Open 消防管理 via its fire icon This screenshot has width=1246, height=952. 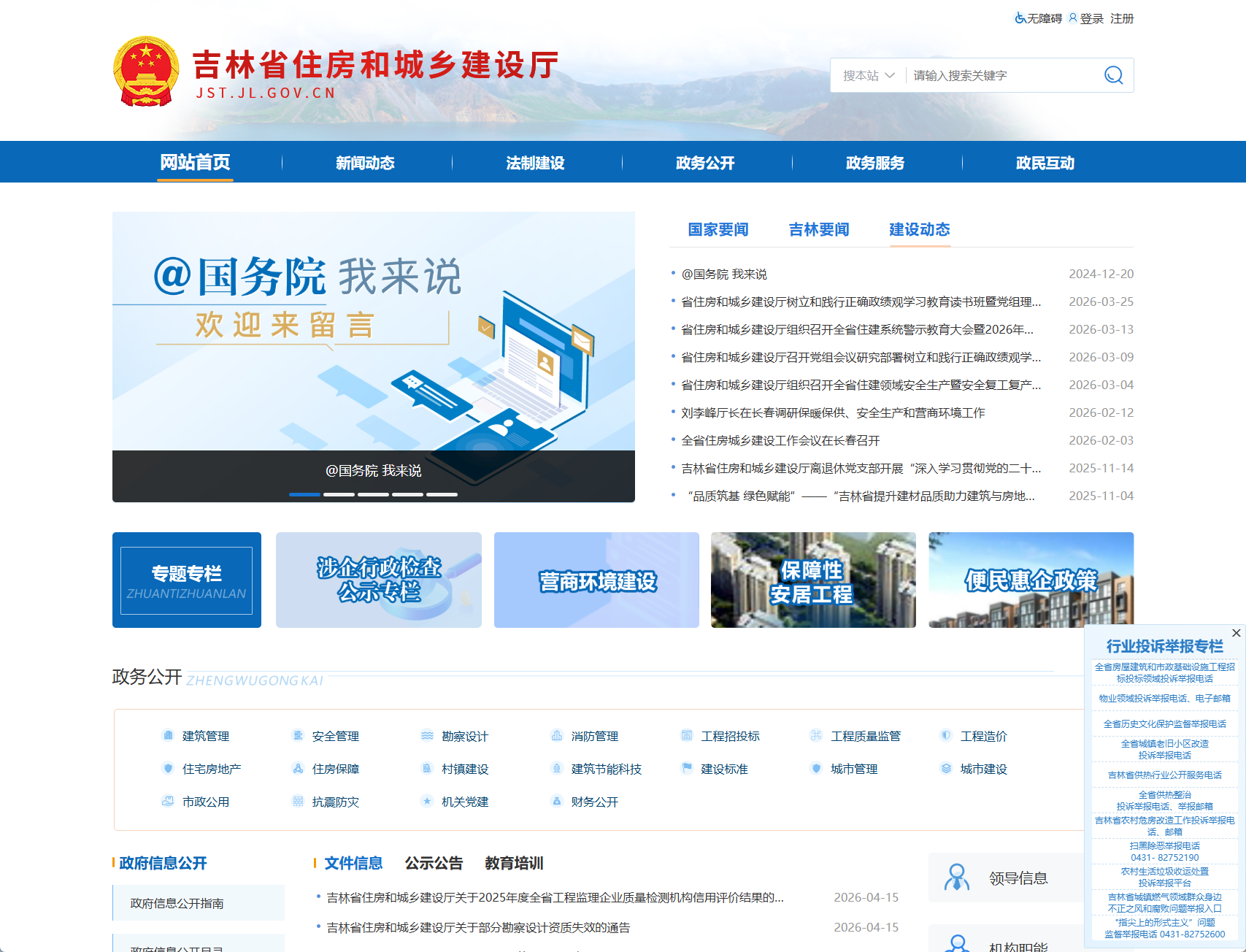click(x=557, y=736)
